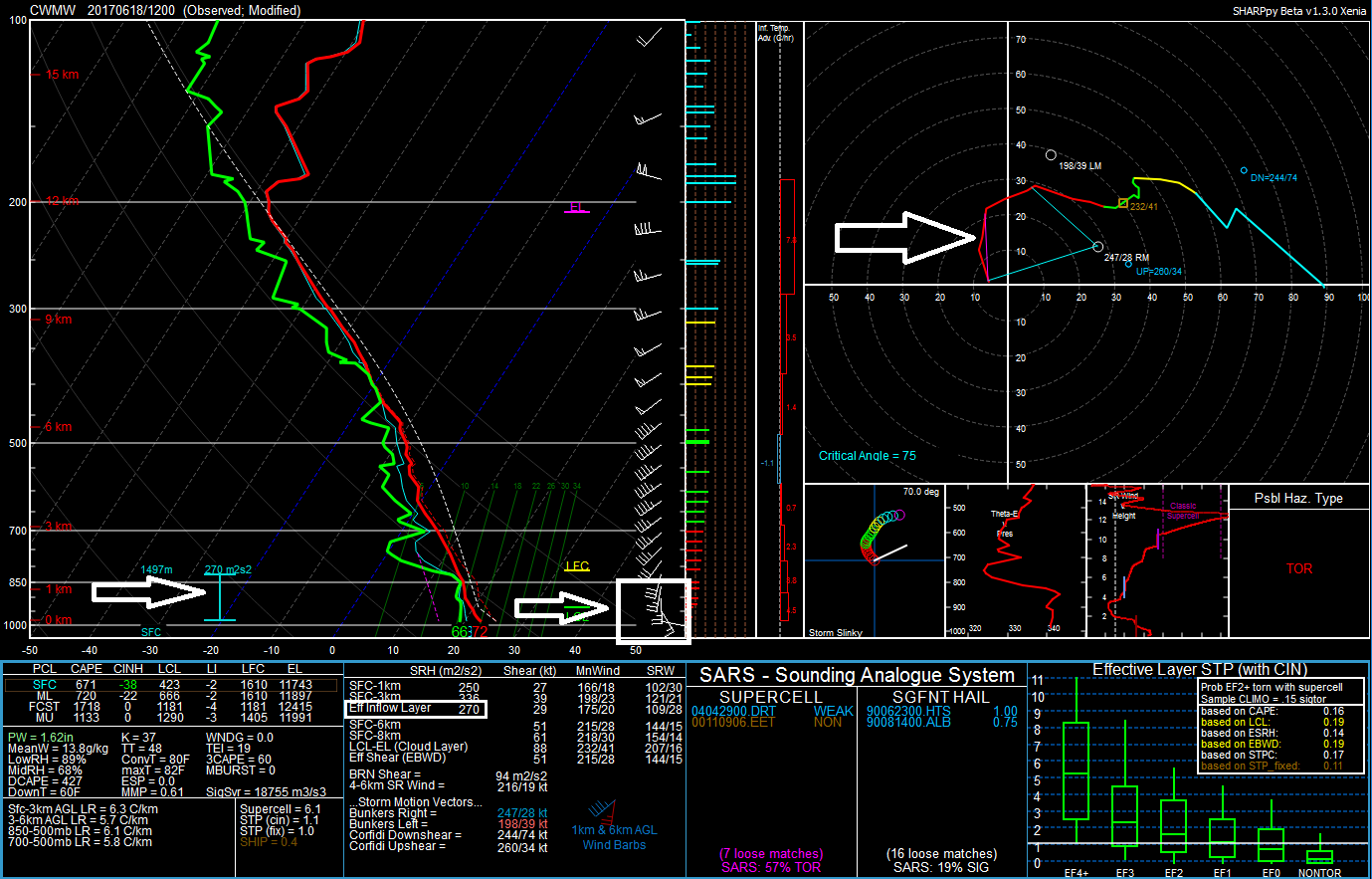Open SARS supercell match 04042900.DRT
Viewport: 1372px width, 879px height.
point(731,712)
